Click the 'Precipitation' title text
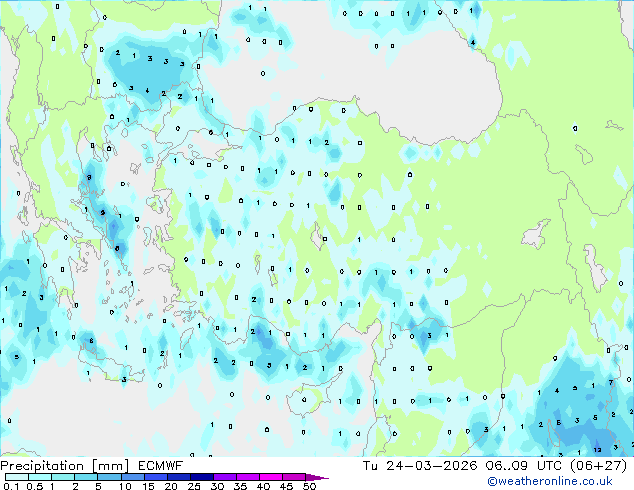The height and width of the screenshot is (490, 634). 42,466
